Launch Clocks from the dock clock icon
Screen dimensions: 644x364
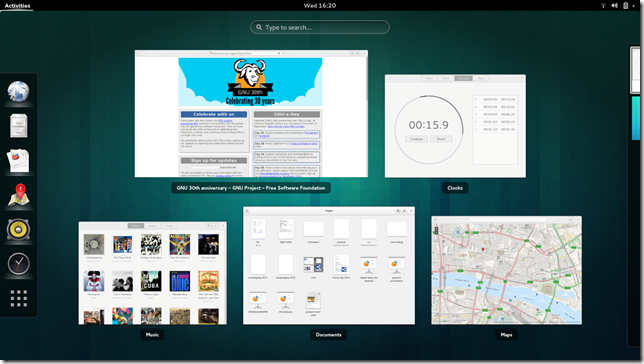[18, 264]
